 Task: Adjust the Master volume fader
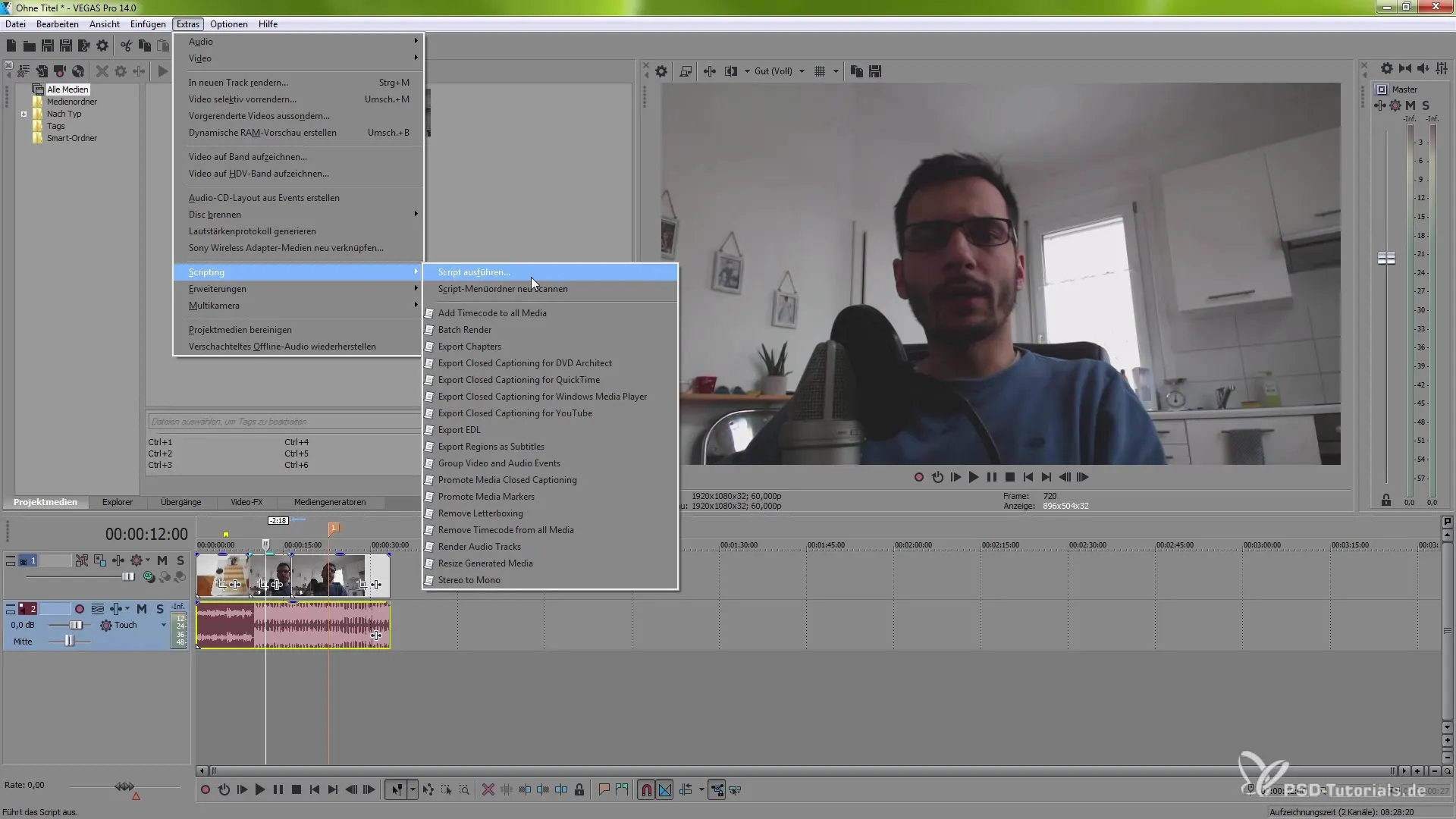(1386, 259)
